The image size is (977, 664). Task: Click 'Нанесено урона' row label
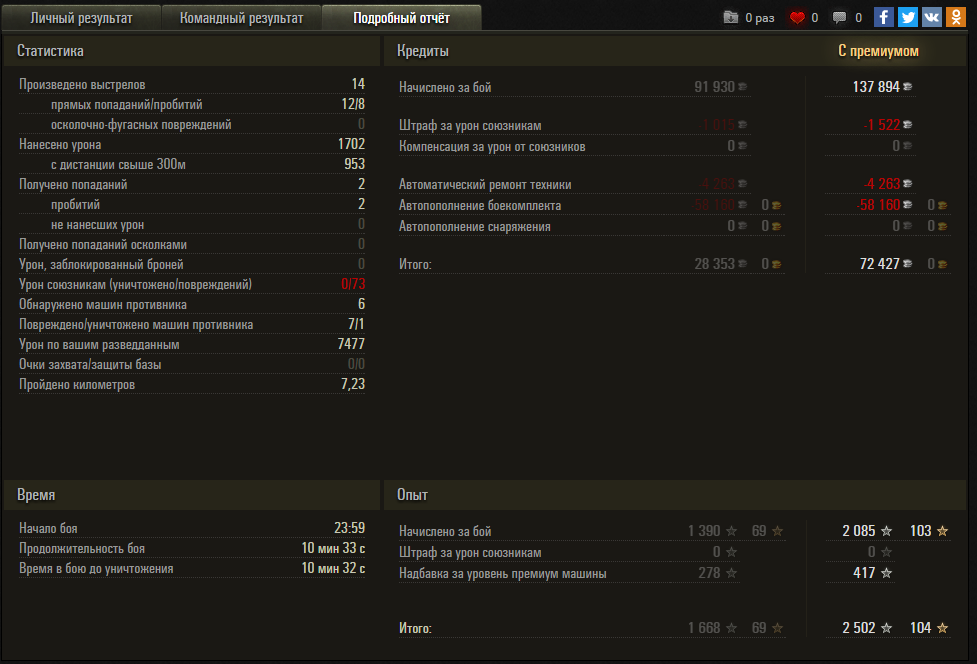(60, 145)
